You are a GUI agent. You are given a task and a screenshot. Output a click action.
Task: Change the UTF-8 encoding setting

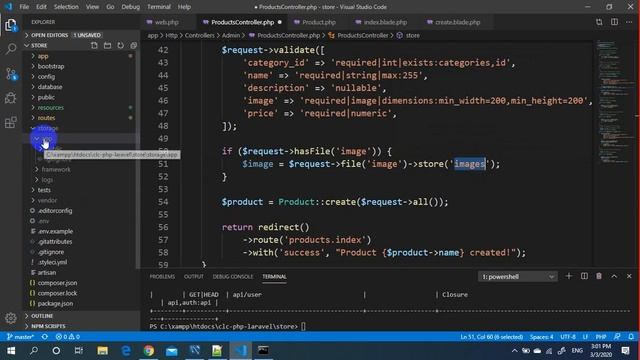coord(568,337)
